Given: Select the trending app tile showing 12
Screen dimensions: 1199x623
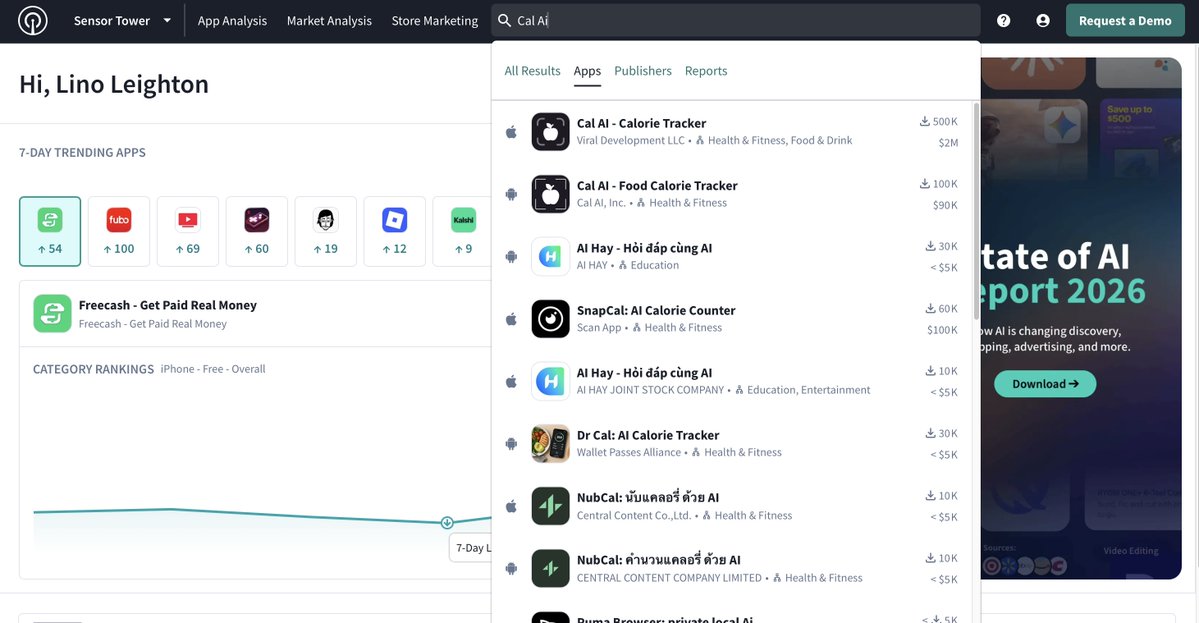Looking at the screenshot, I should coord(395,231).
